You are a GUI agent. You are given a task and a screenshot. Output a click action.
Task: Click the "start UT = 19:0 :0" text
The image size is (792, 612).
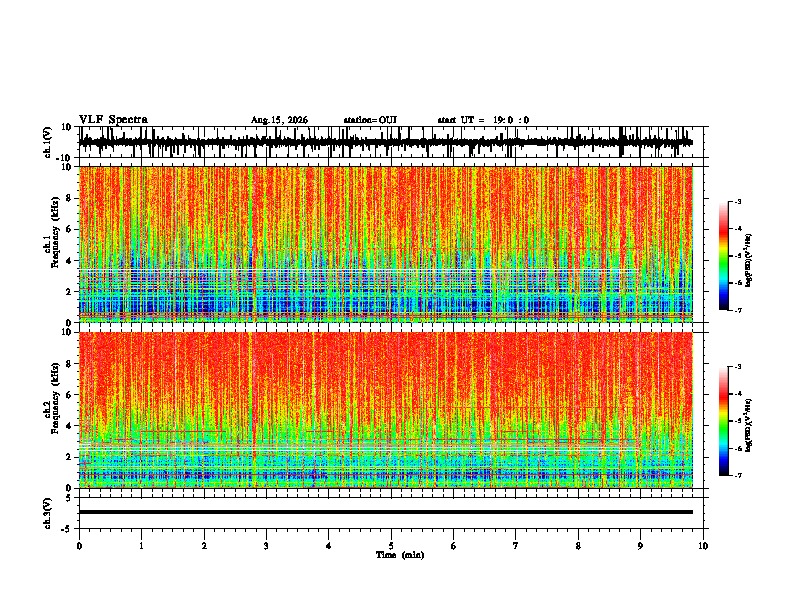[x=483, y=120]
